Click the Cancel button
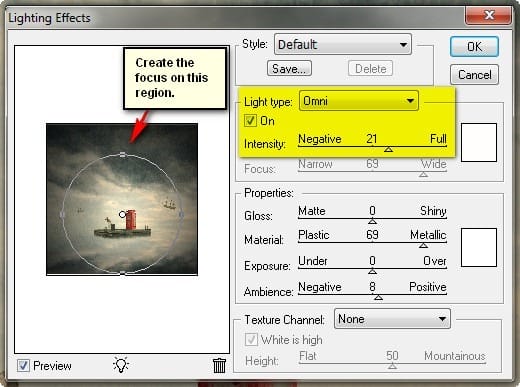The width and height of the screenshot is (520, 387). [474, 75]
